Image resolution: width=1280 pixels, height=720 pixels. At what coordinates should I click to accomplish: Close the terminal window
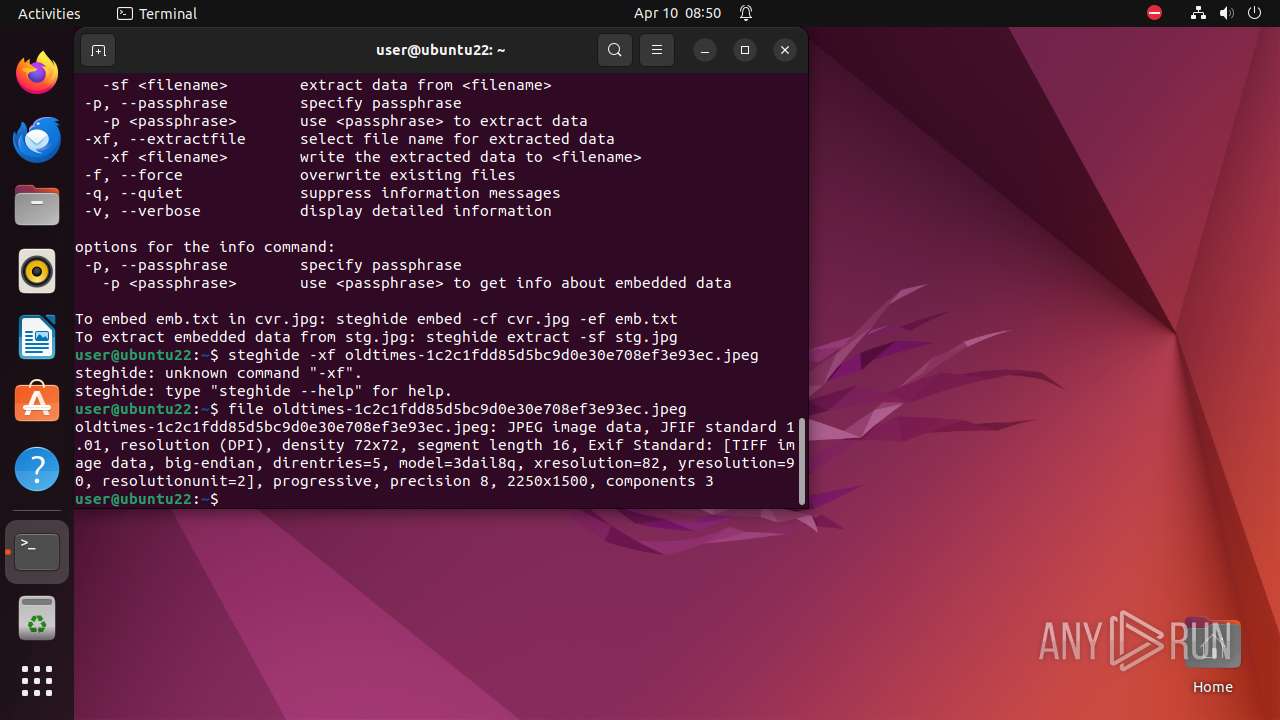785,50
